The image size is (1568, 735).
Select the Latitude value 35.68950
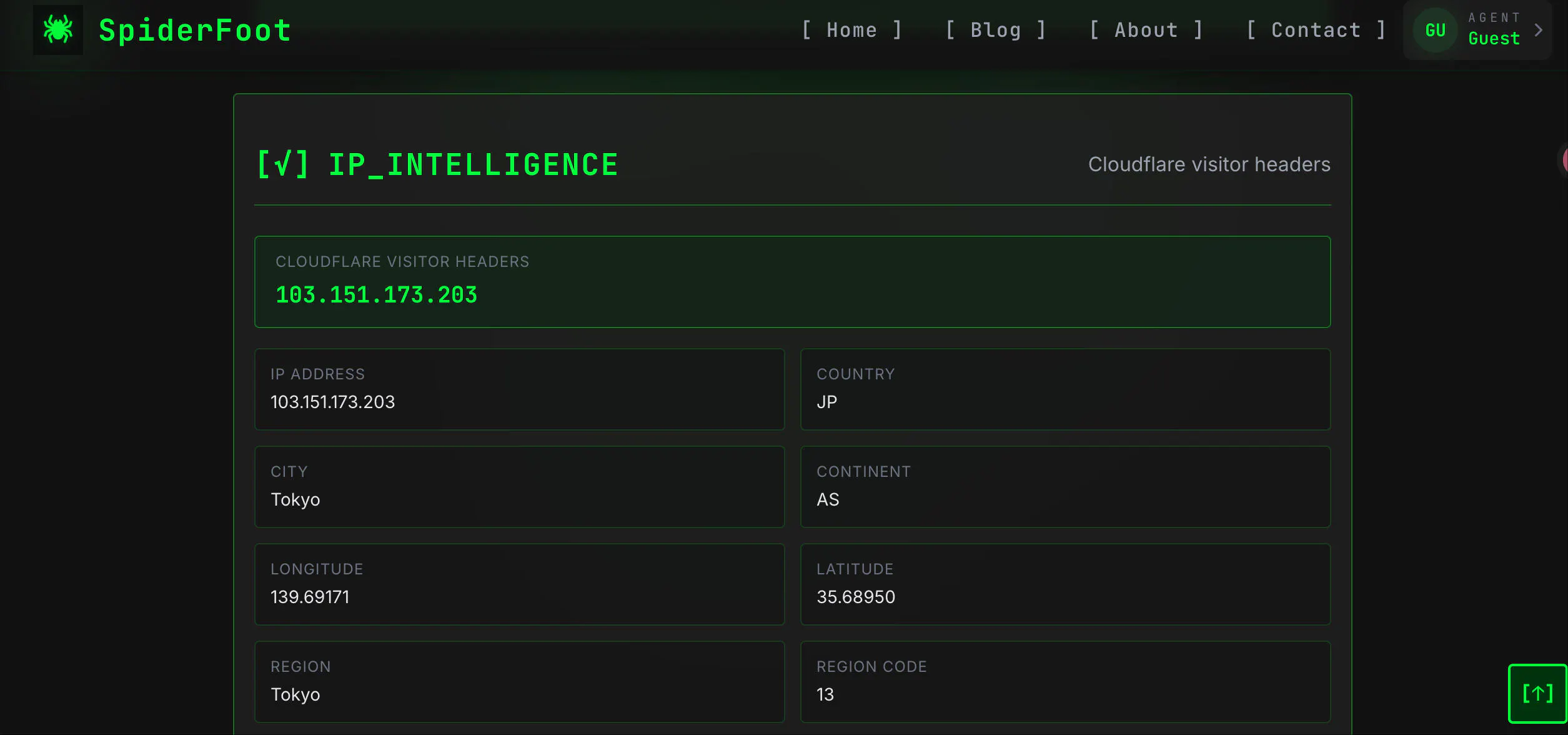click(856, 597)
